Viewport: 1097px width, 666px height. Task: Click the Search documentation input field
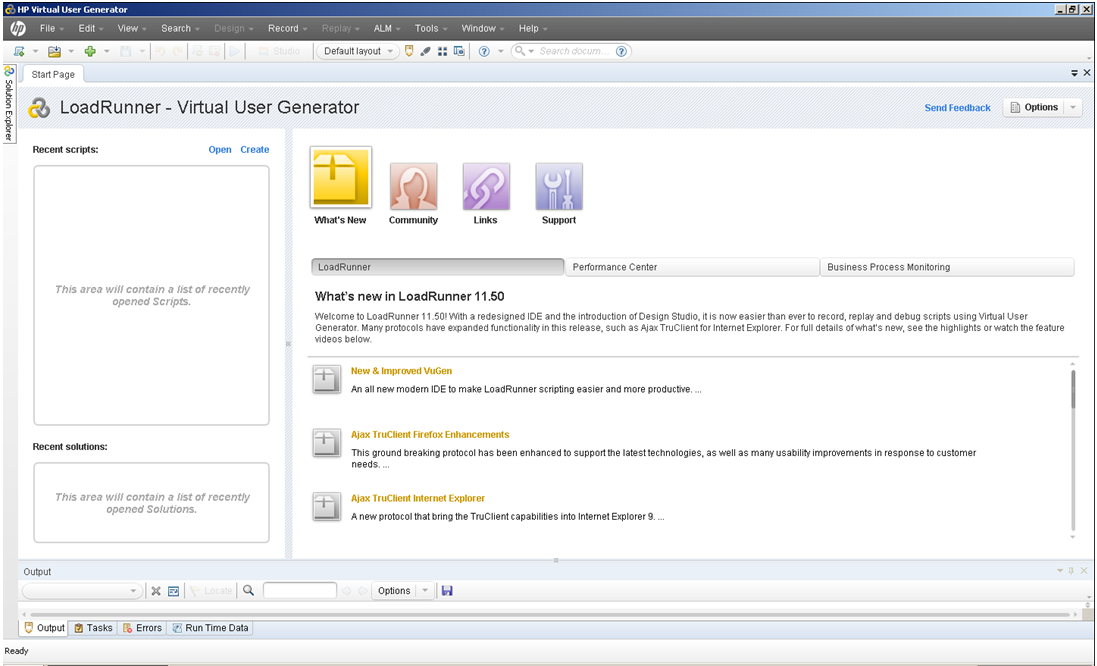574,51
